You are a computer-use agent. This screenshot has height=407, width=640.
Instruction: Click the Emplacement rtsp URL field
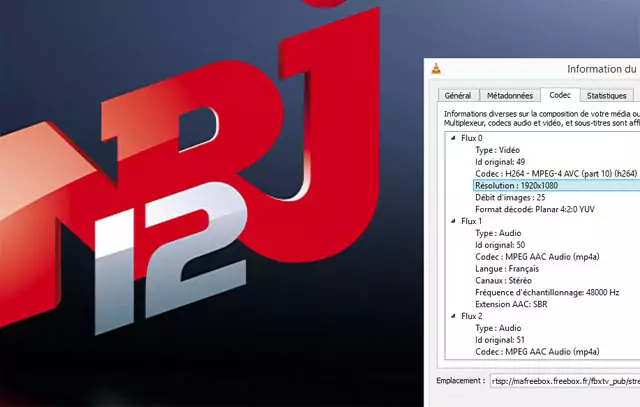565,381
